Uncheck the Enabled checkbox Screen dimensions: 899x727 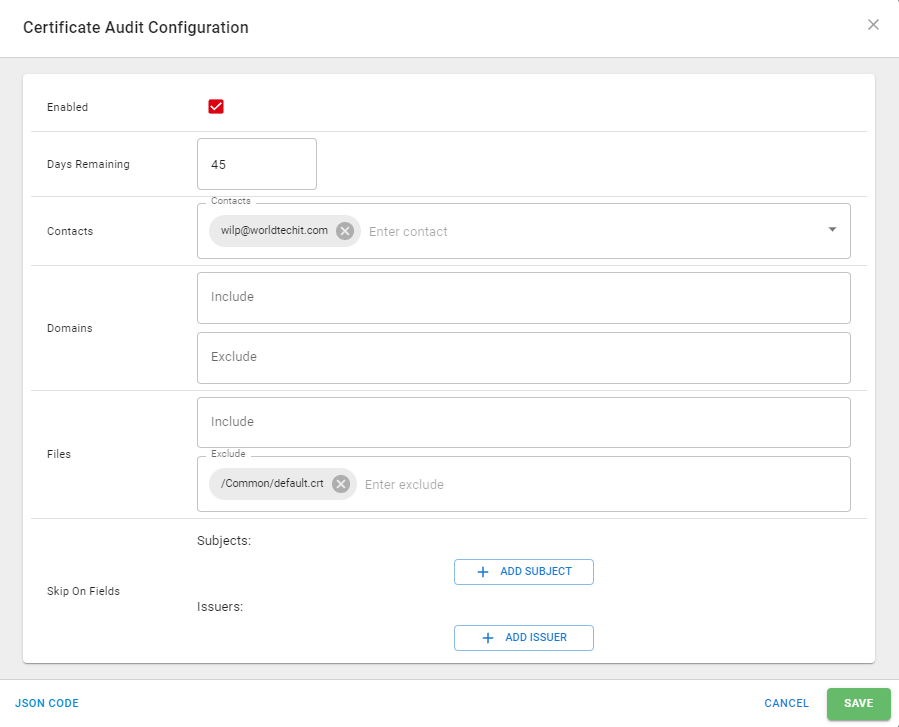pos(216,107)
